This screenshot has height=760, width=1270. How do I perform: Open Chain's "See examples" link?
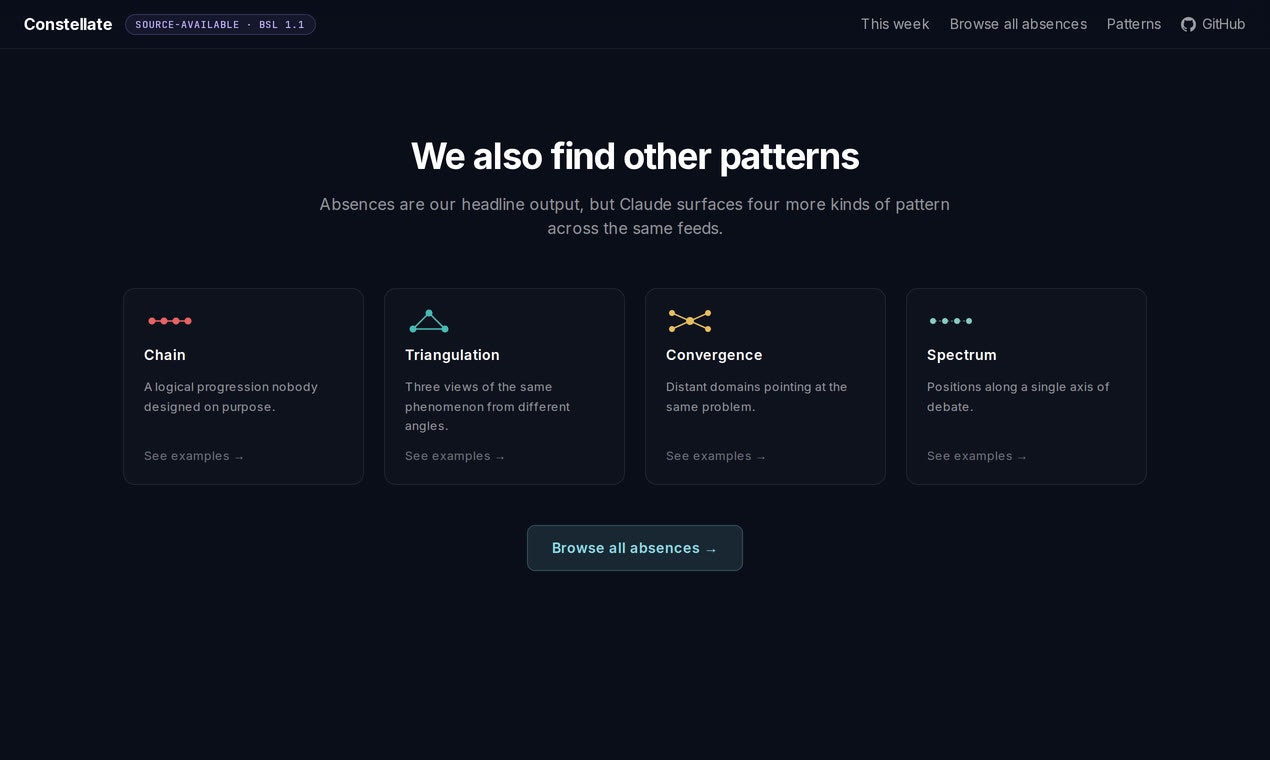[x=194, y=456]
